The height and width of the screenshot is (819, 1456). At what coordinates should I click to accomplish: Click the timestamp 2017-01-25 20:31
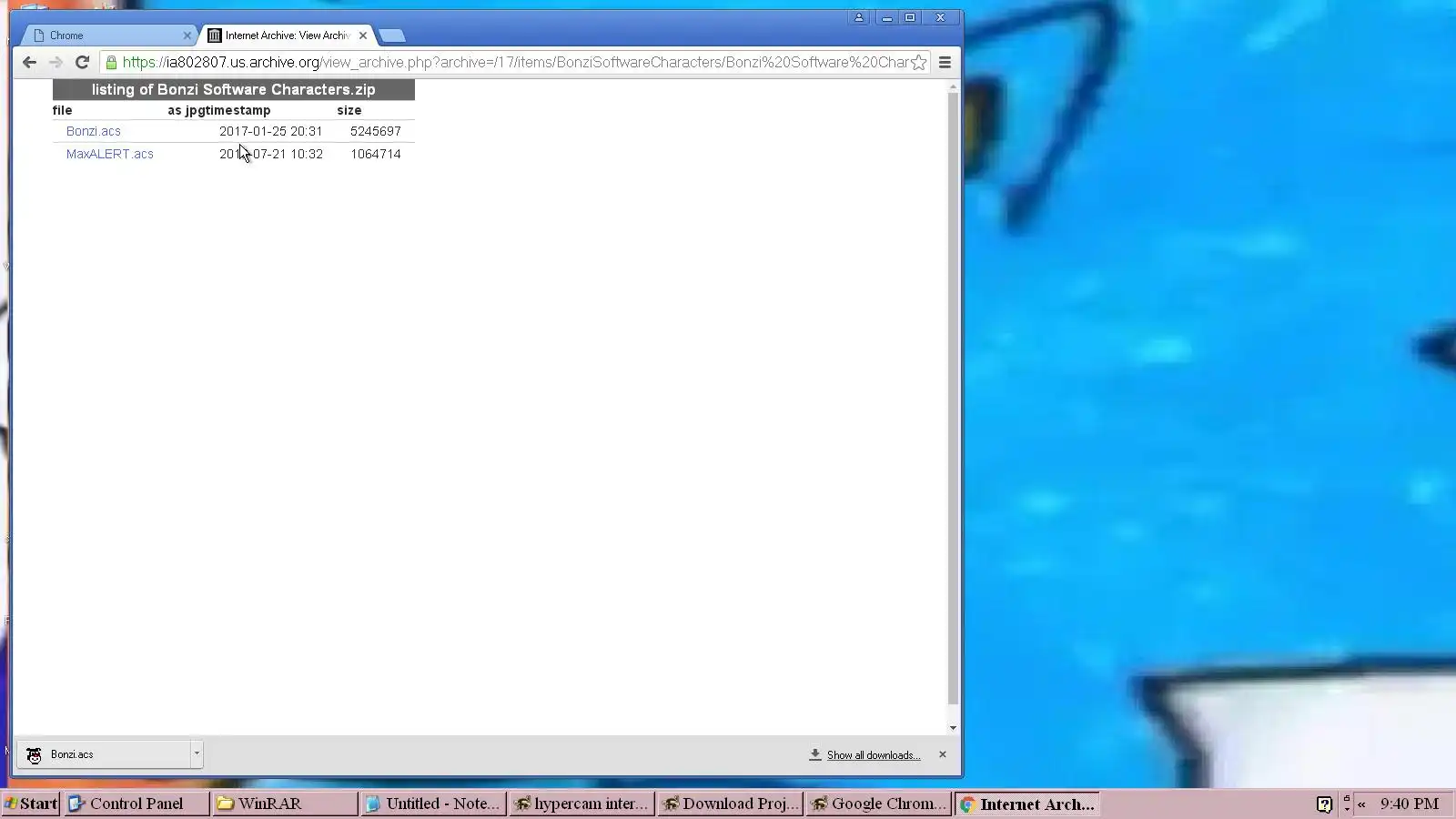[x=270, y=131]
